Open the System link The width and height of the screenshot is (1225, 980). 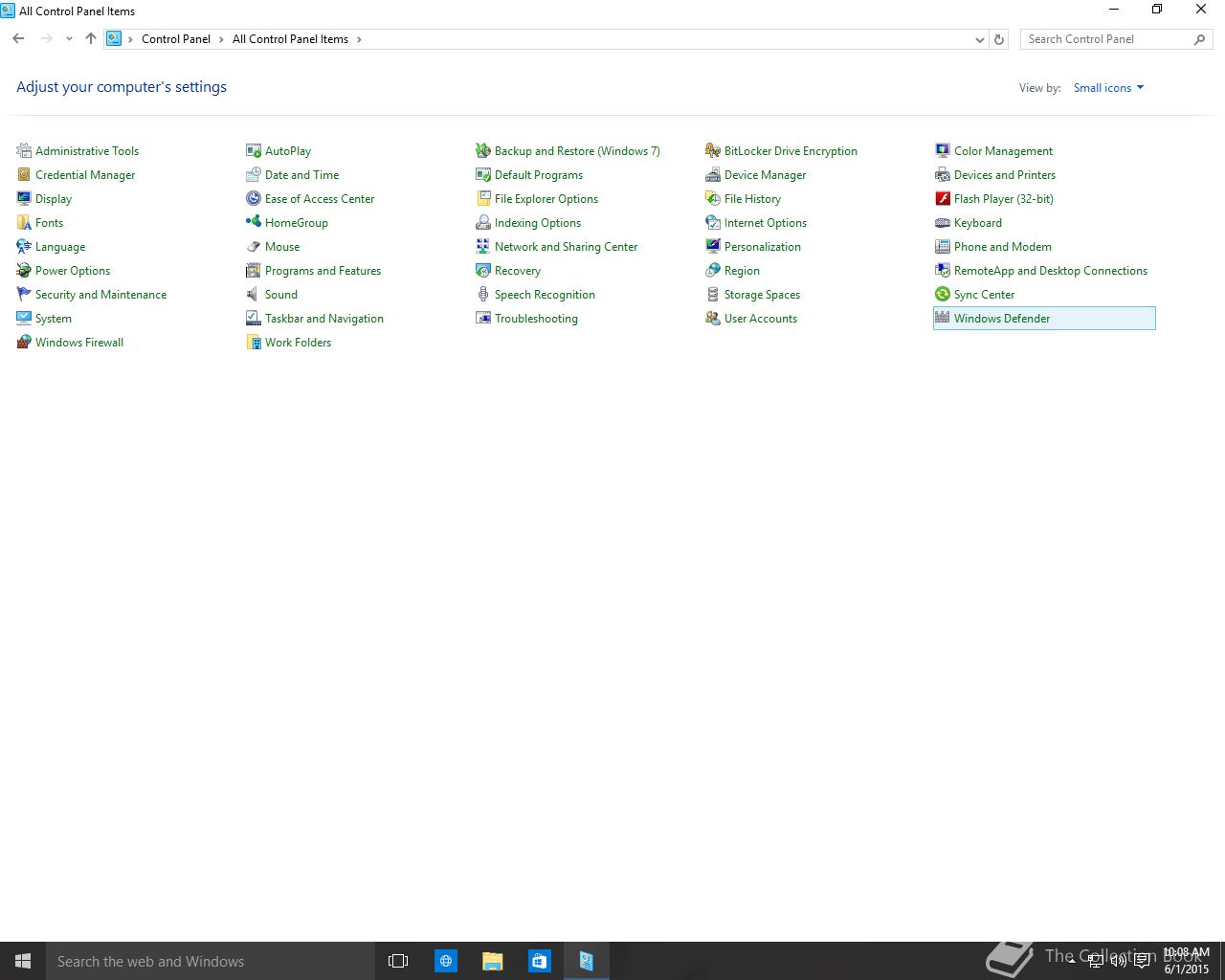pyautogui.click(x=54, y=319)
